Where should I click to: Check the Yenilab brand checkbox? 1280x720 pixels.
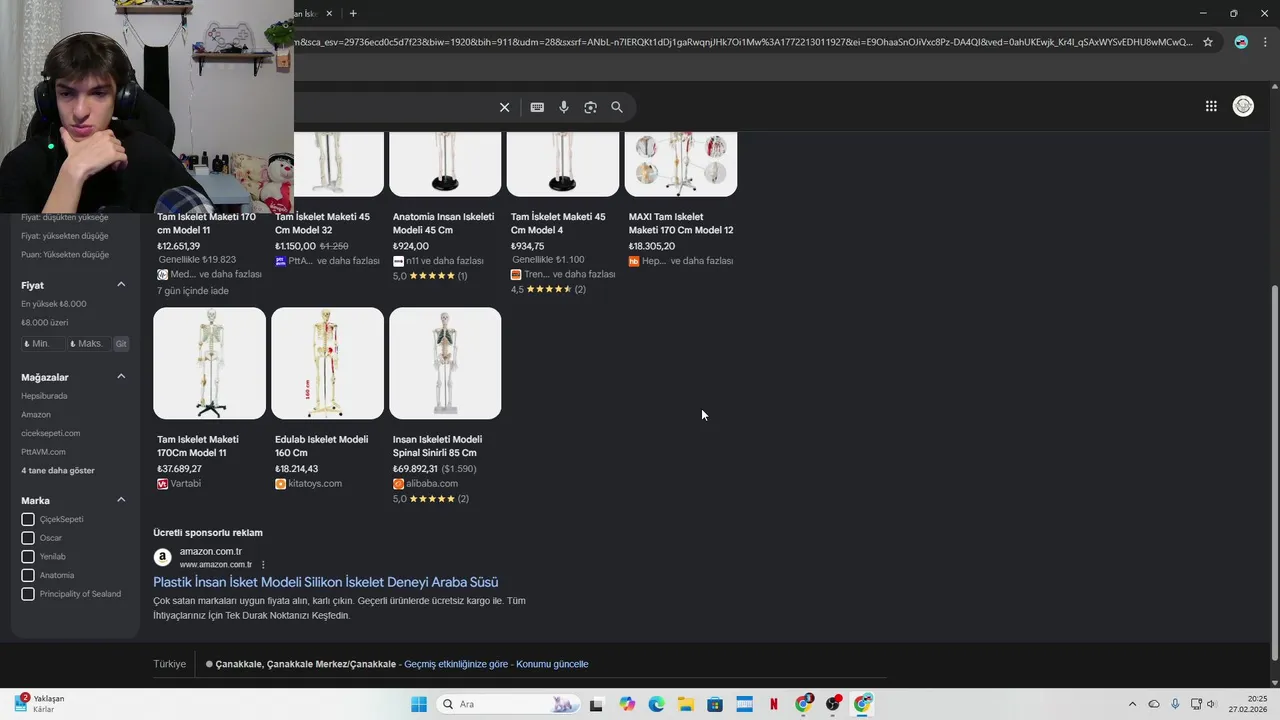coord(28,556)
